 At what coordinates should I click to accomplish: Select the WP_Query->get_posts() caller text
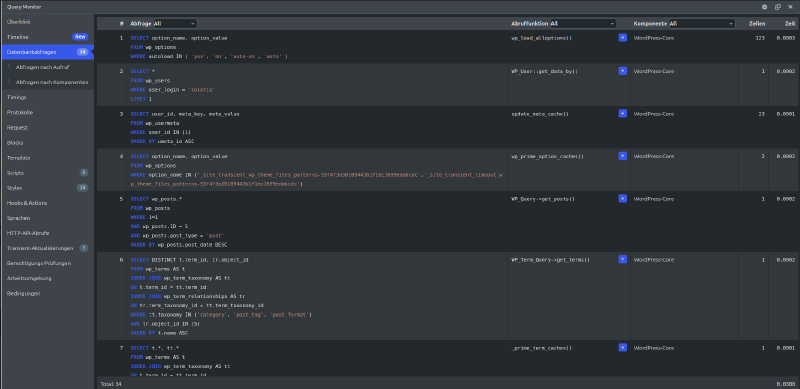pyautogui.click(x=543, y=199)
